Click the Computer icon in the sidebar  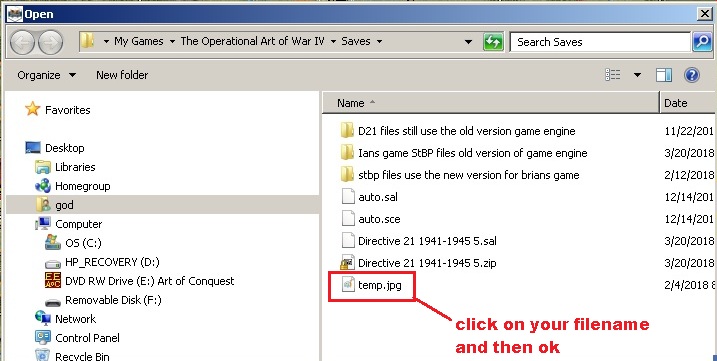43,224
